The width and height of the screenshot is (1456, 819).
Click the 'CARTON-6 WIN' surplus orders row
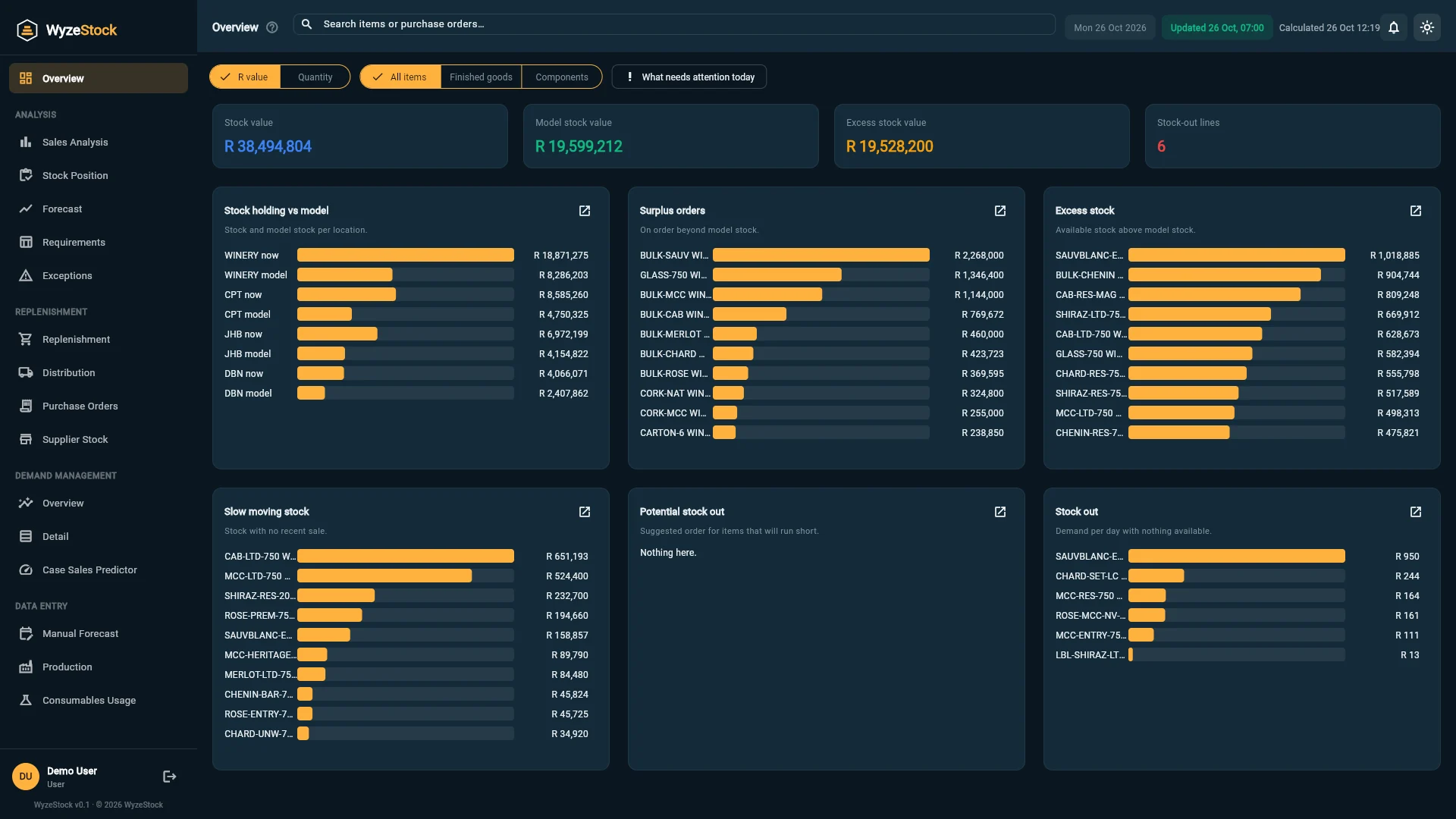coord(822,433)
